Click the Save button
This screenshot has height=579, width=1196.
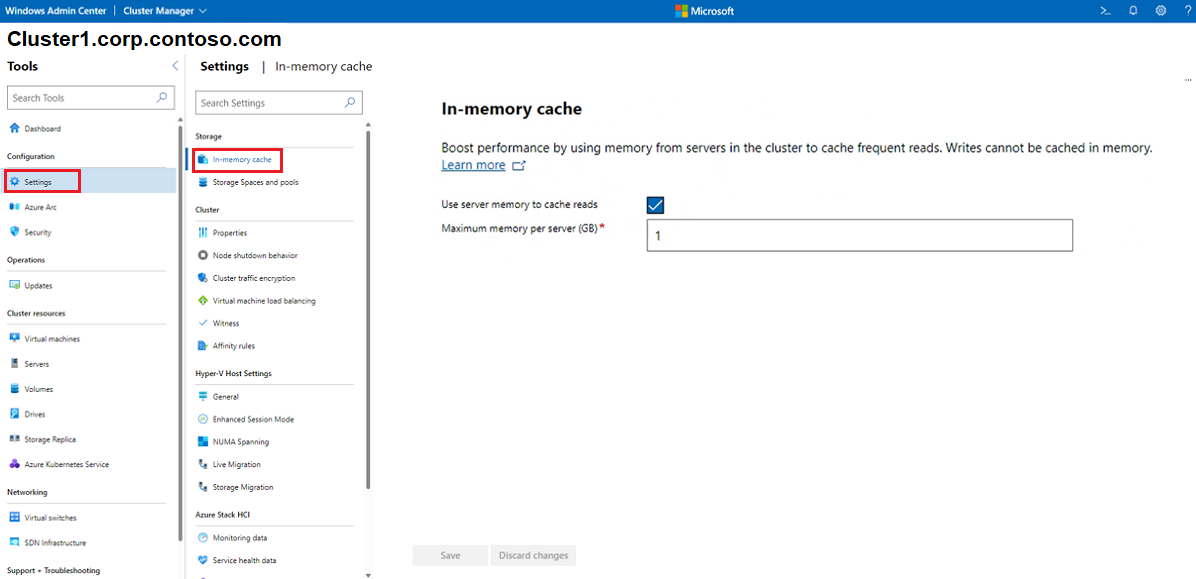tap(450, 555)
